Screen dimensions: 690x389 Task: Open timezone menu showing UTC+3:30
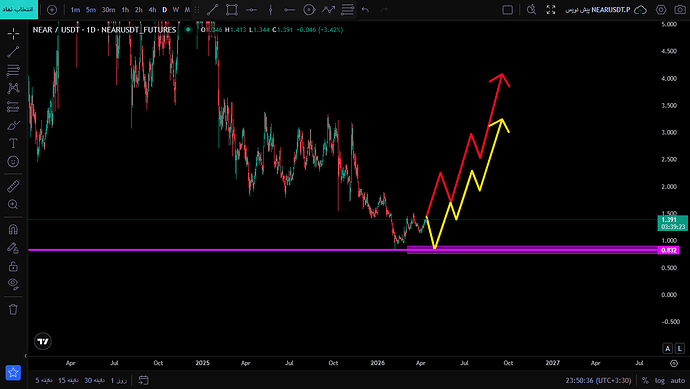point(598,380)
